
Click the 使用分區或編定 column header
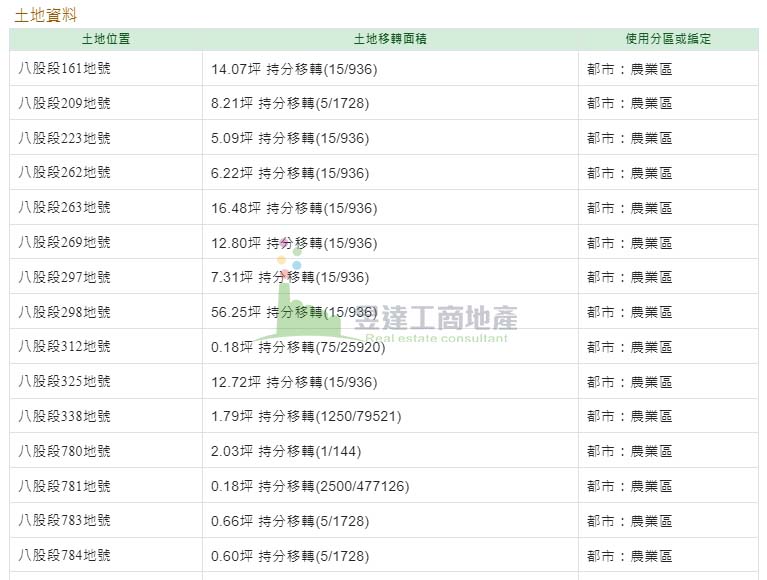coord(668,39)
